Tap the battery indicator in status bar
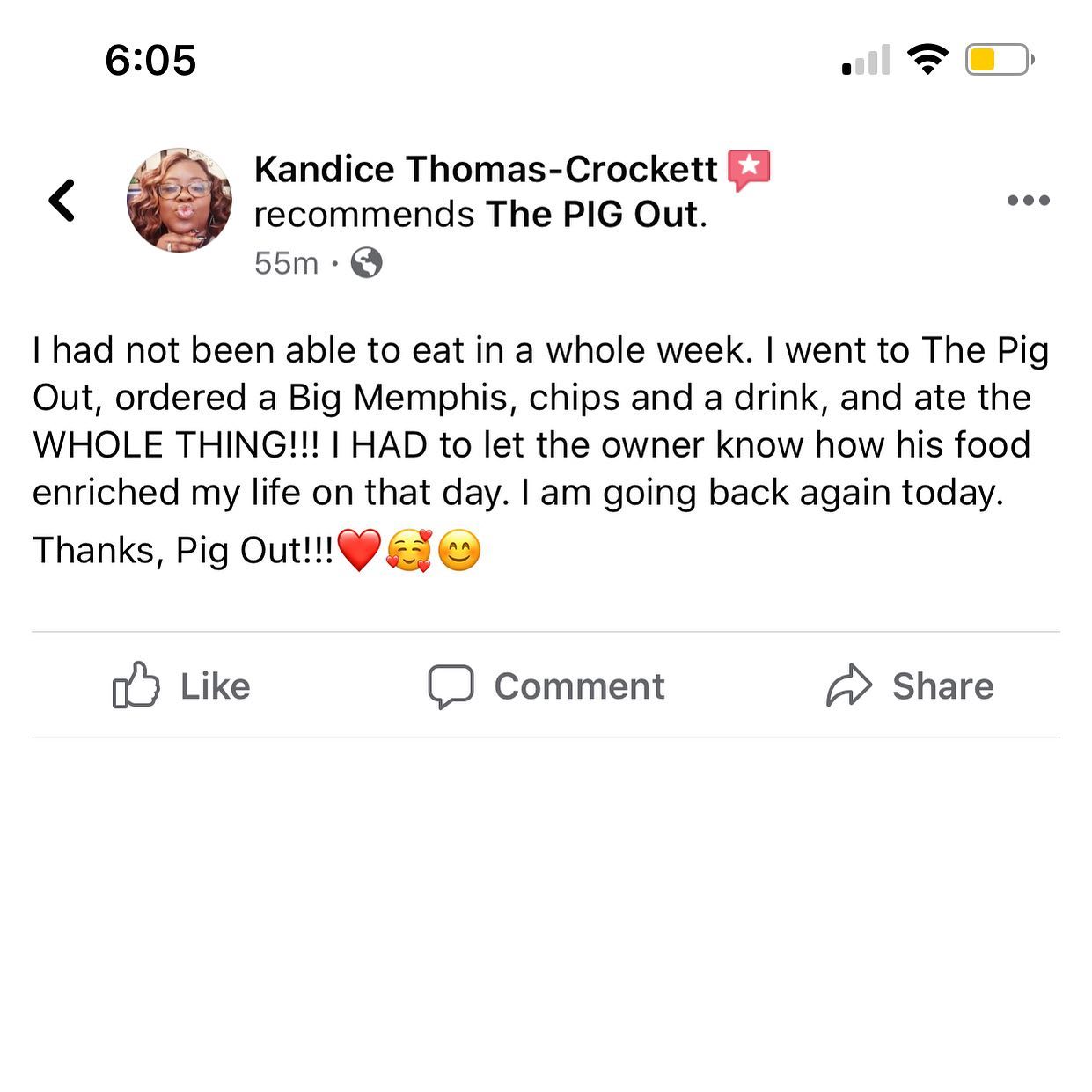 click(x=1000, y=60)
